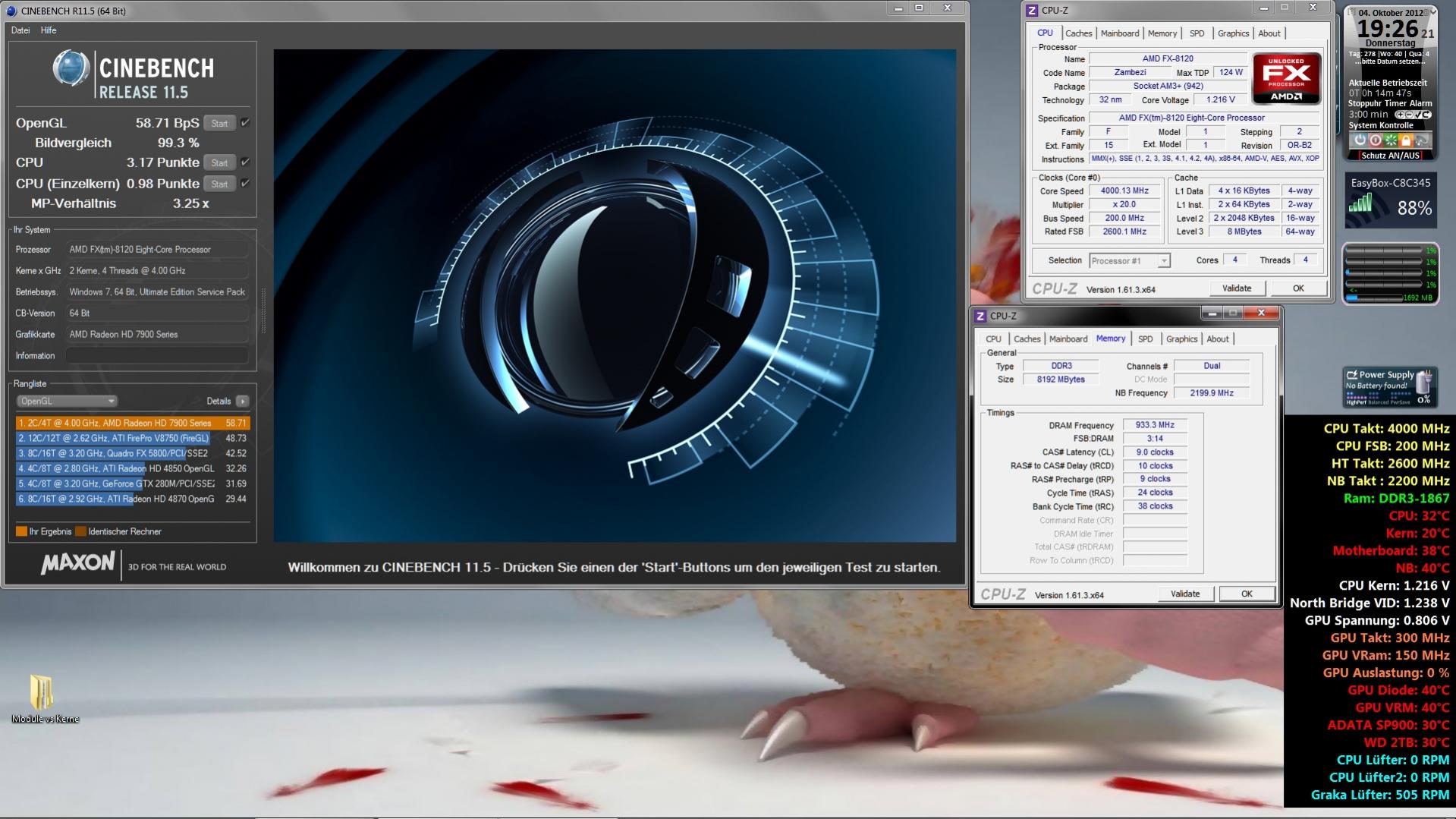Select ranking entry 12C/12T ATI FirePro V8750
Screen dimensions: 1456x819
pos(133,438)
